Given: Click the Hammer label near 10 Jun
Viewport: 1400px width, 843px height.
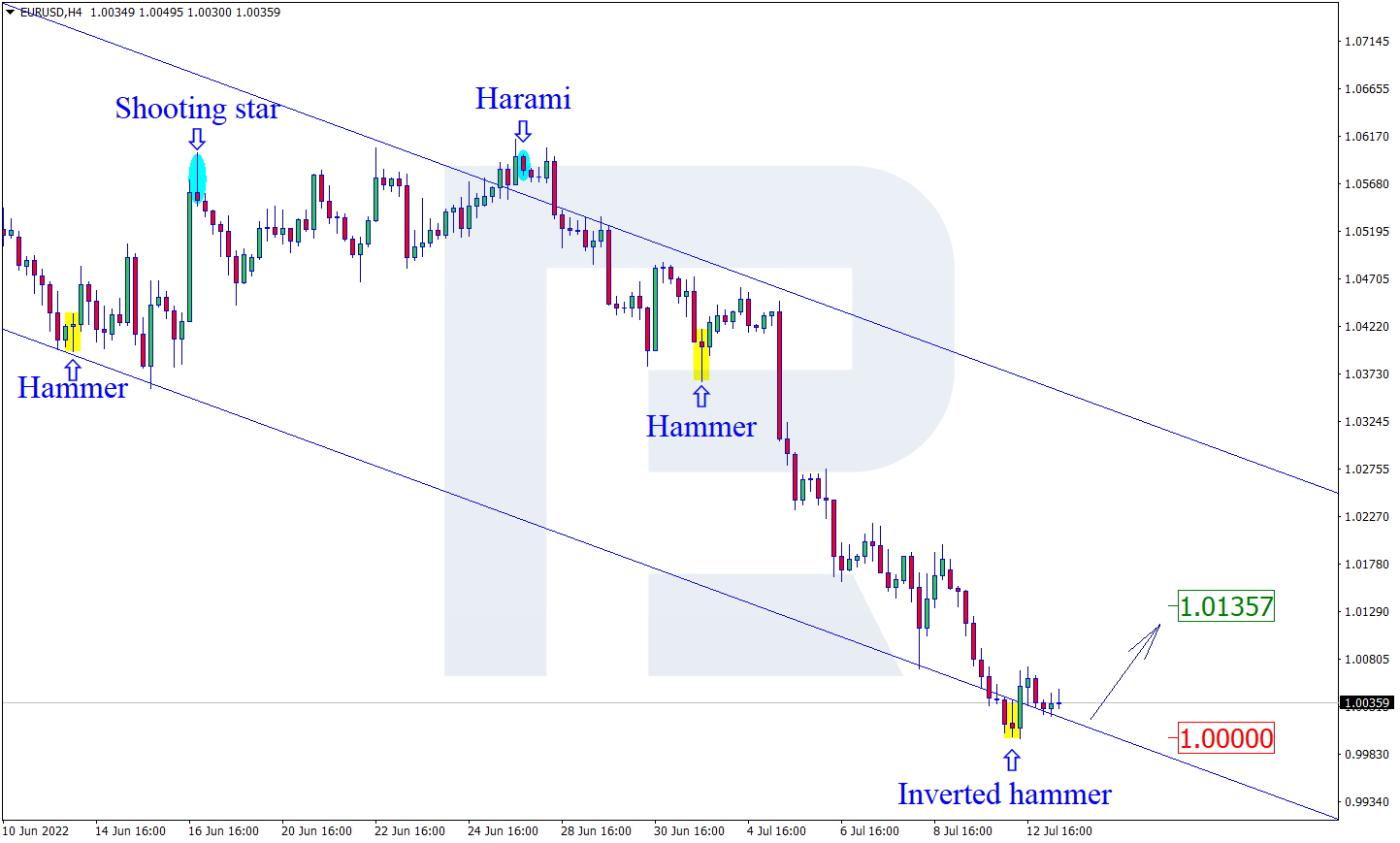Looking at the screenshot, I should 73,388.
